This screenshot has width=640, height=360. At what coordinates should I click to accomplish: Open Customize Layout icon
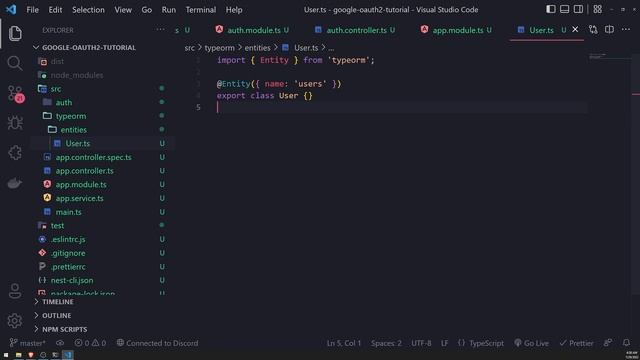598,9
